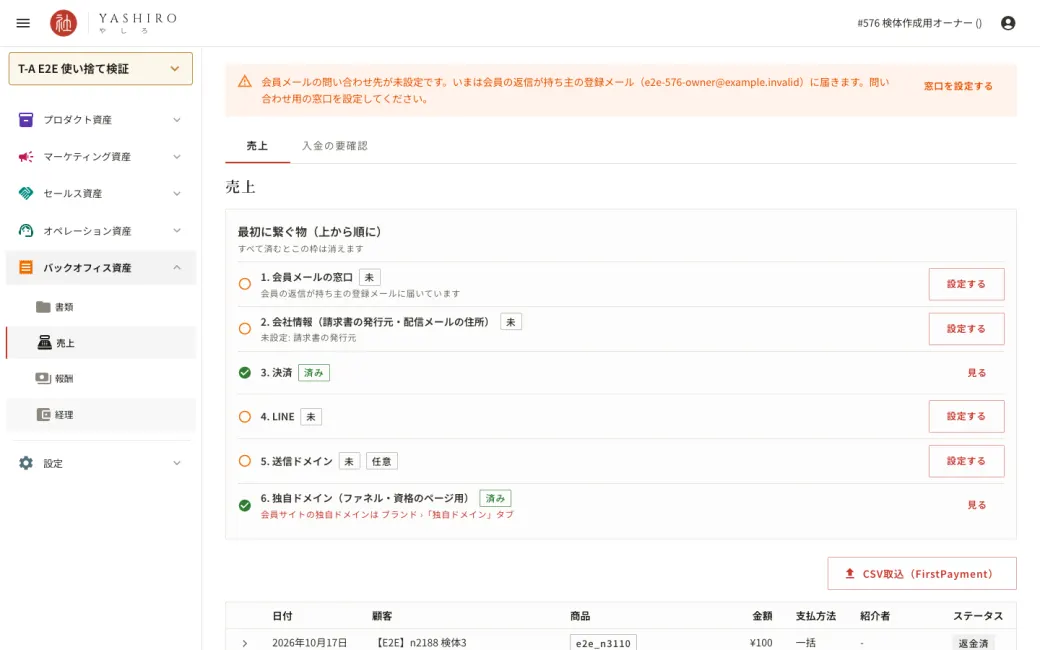Open 経理 in the sidebar
Viewport: 1040px width, 650px height.
tap(101, 415)
